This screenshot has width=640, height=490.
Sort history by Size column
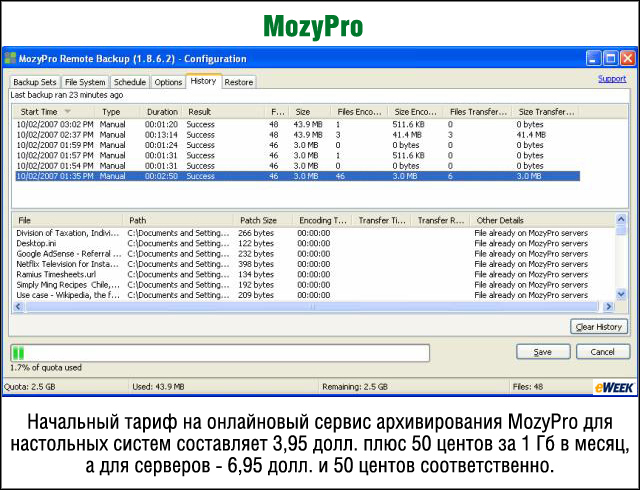pos(309,111)
